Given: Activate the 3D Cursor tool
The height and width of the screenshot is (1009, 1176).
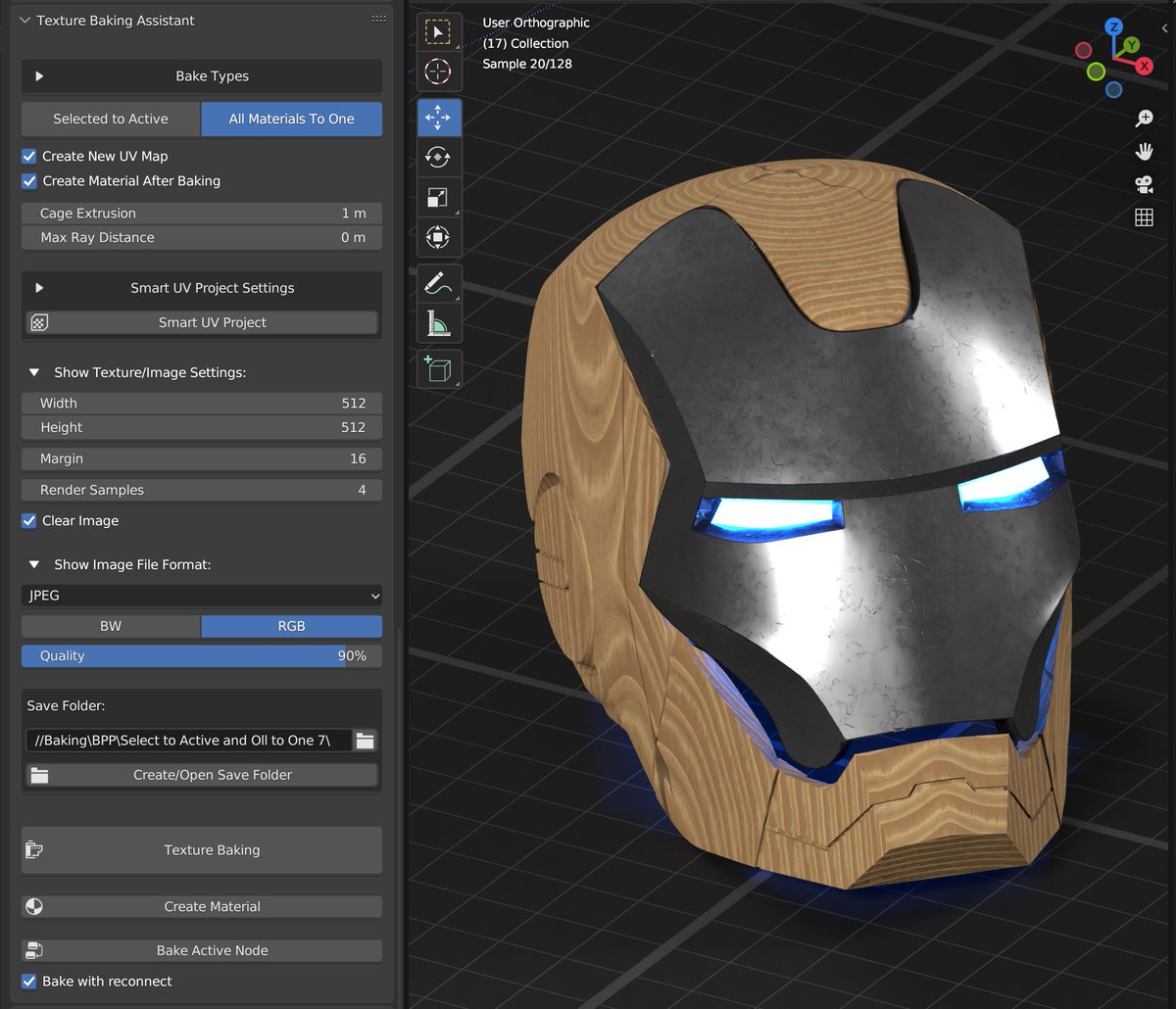Looking at the screenshot, I should pyautogui.click(x=438, y=72).
